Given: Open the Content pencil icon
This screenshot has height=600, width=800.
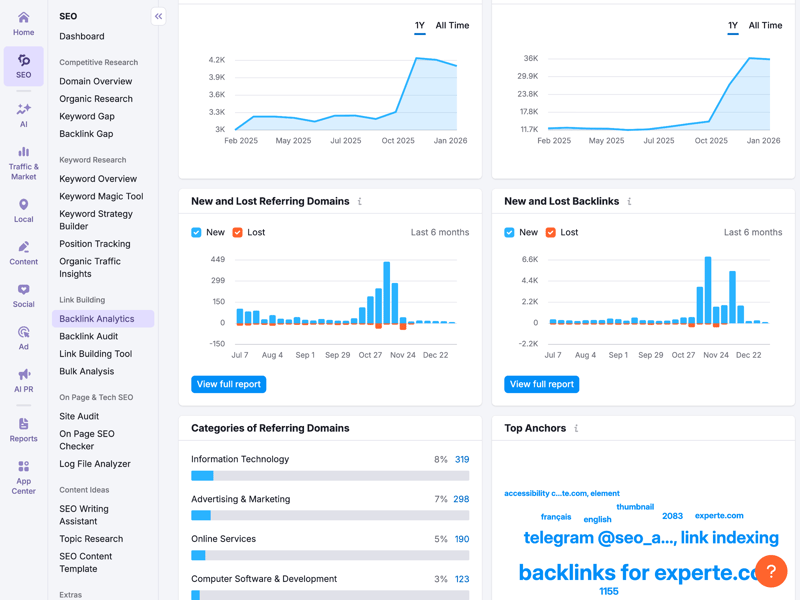Looking at the screenshot, I should click(23, 247).
